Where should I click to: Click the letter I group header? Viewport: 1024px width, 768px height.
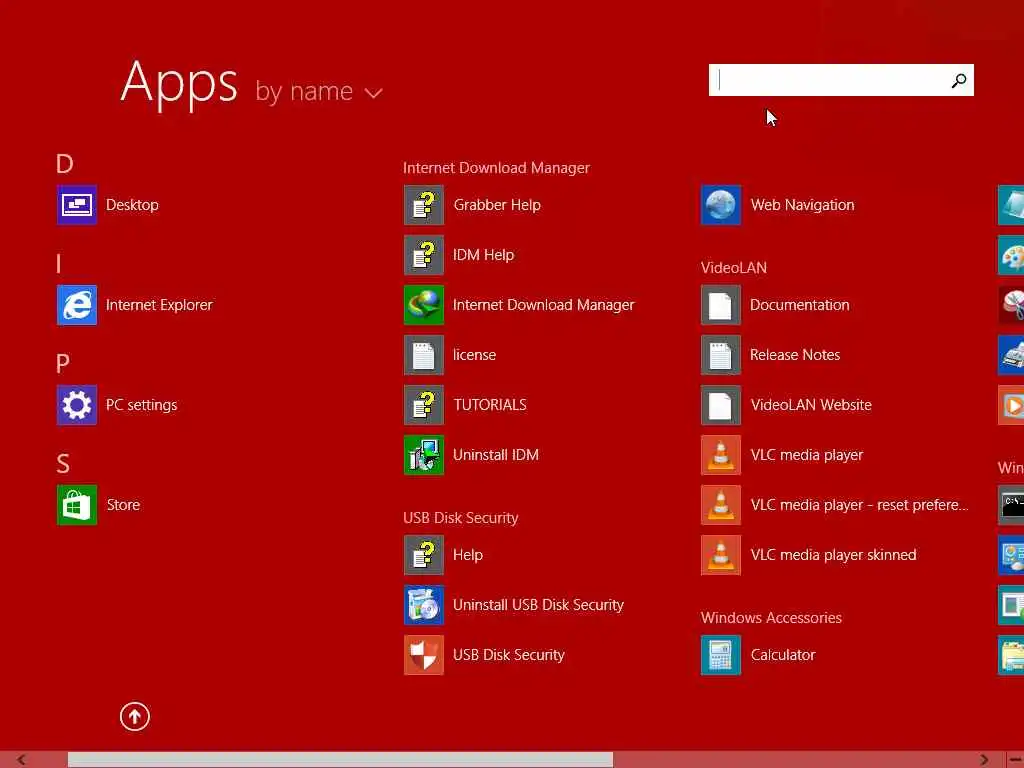(59, 264)
